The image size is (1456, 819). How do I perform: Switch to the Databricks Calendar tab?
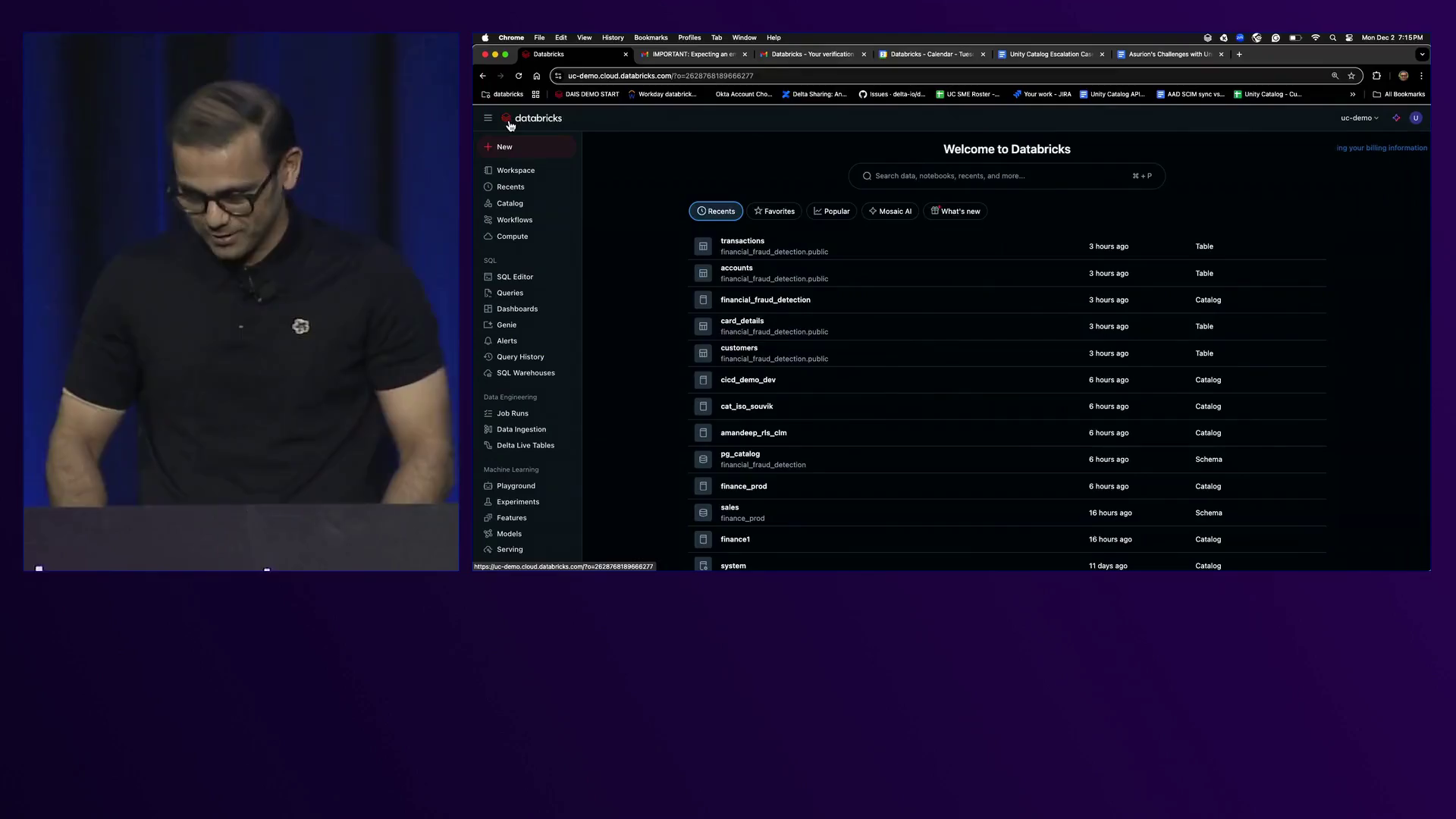click(932, 55)
